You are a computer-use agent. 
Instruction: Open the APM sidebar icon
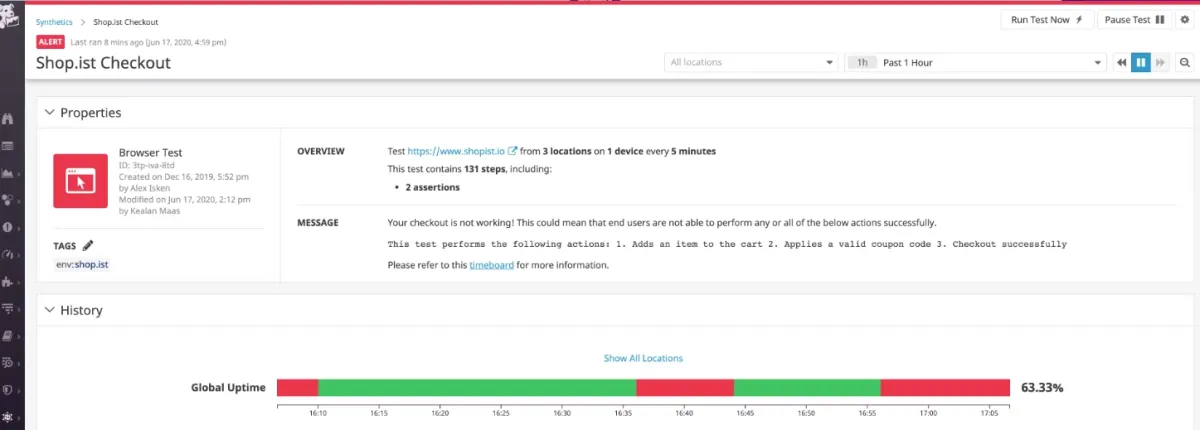point(8,308)
